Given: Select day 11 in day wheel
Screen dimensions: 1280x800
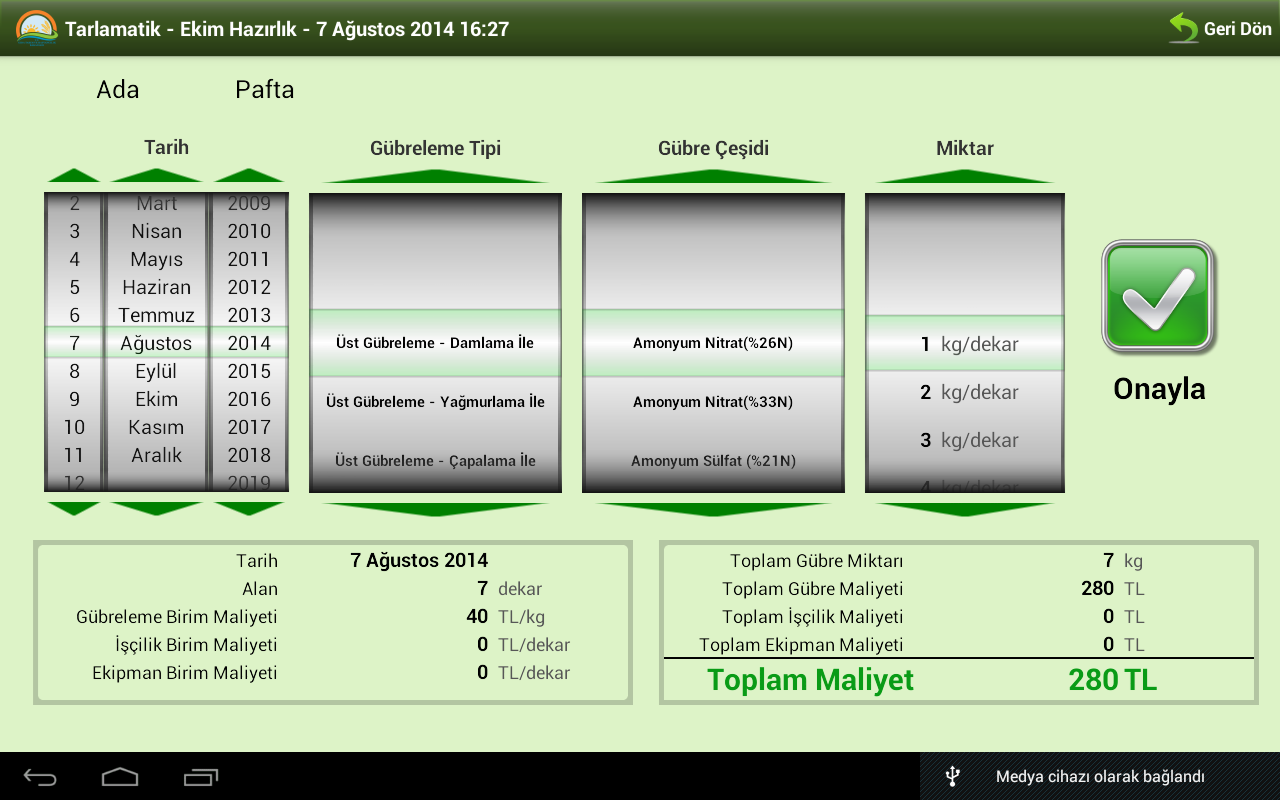Looking at the screenshot, I should tap(74, 455).
